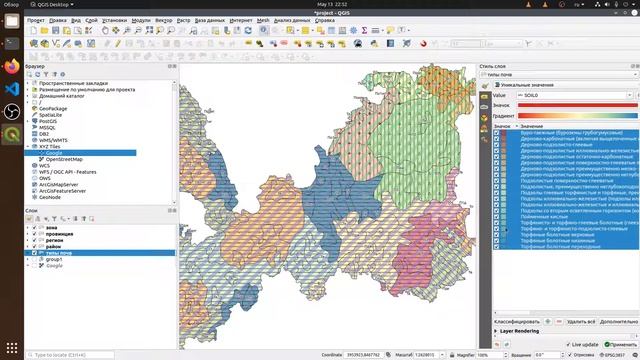Screen dimensions: 640x360
Task: Select OpenStreetMap in the browser tree
Action: pyautogui.click(x=64, y=159)
